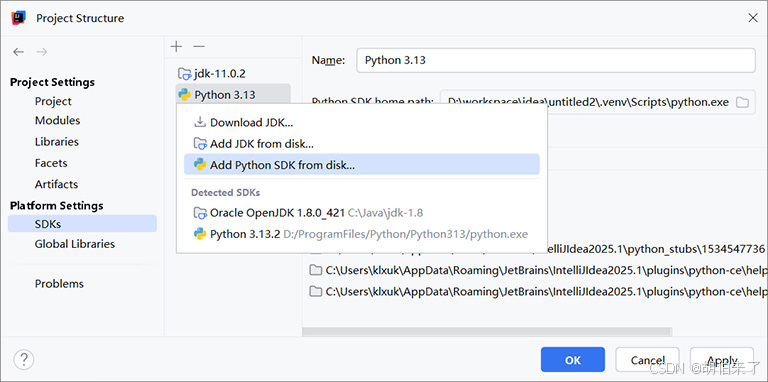Open the Modules settings page

coord(57,120)
